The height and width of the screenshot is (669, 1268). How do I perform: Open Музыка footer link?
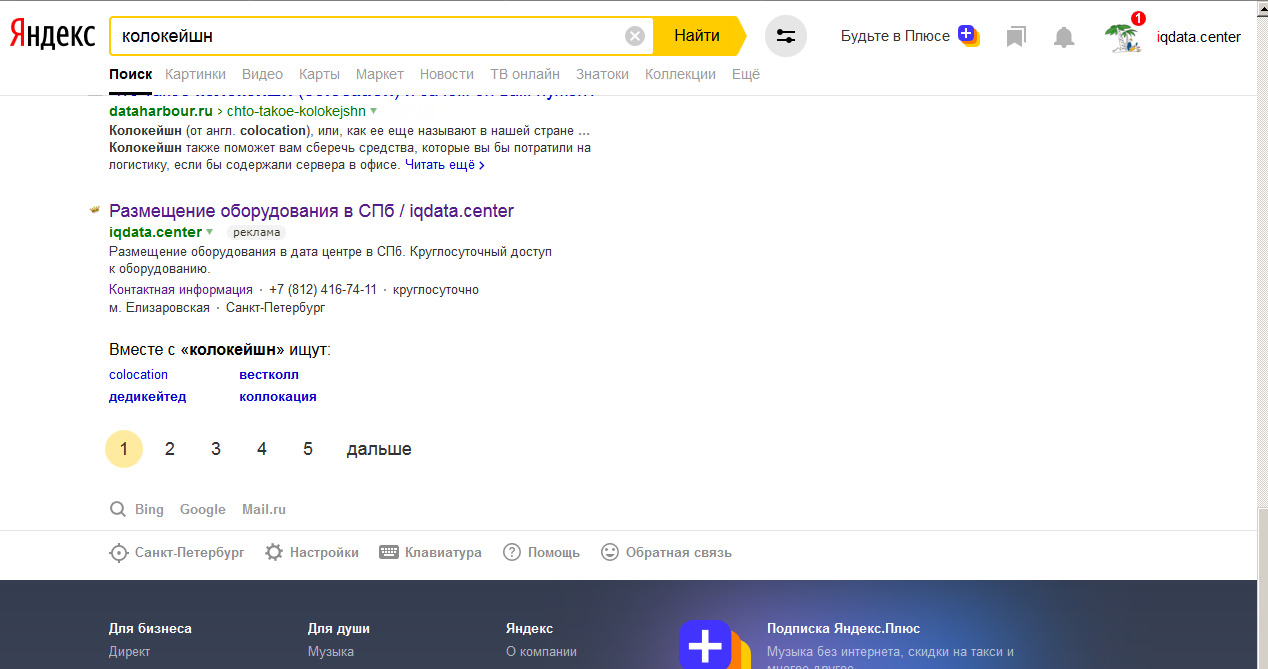coord(331,652)
